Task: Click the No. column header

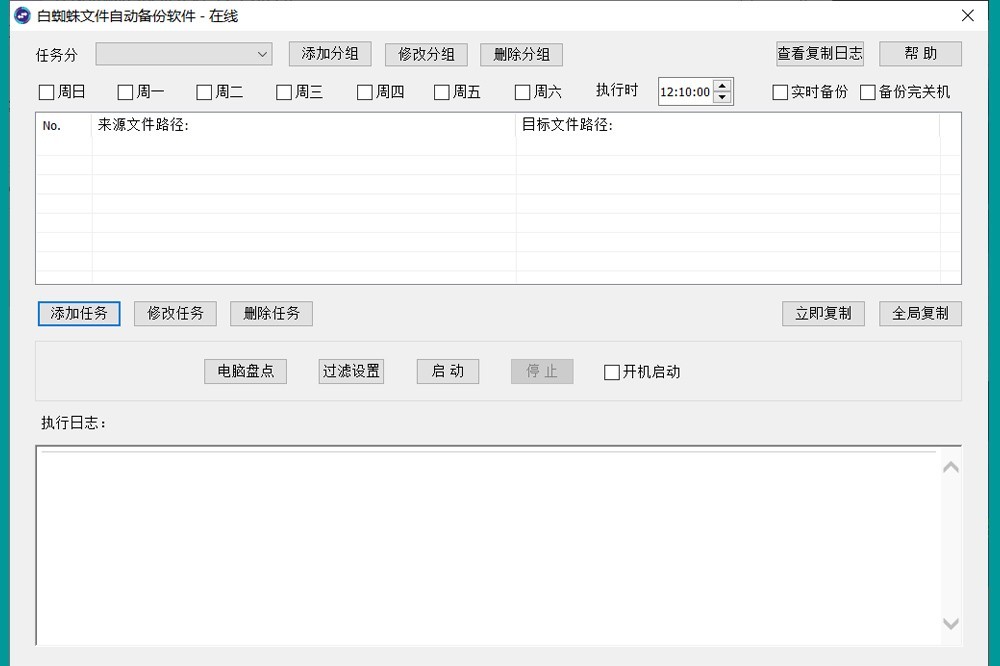Action: click(x=64, y=125)
